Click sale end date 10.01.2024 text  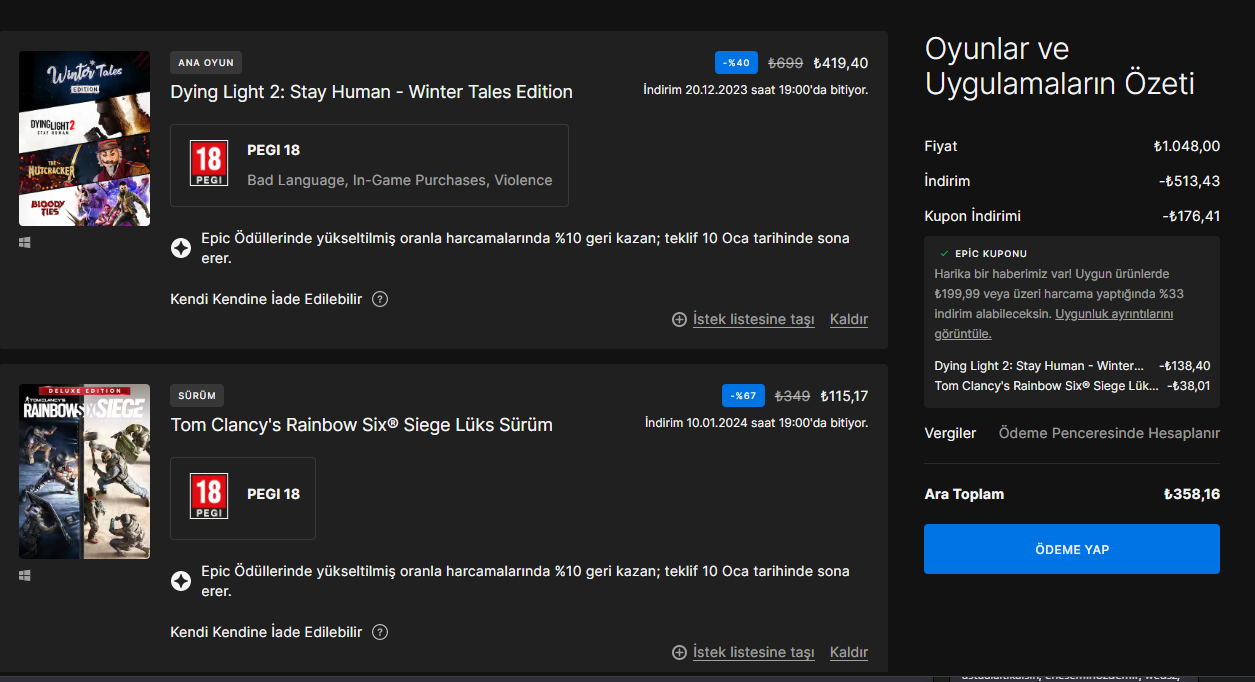pyautogui.click(x=756, y=423)
